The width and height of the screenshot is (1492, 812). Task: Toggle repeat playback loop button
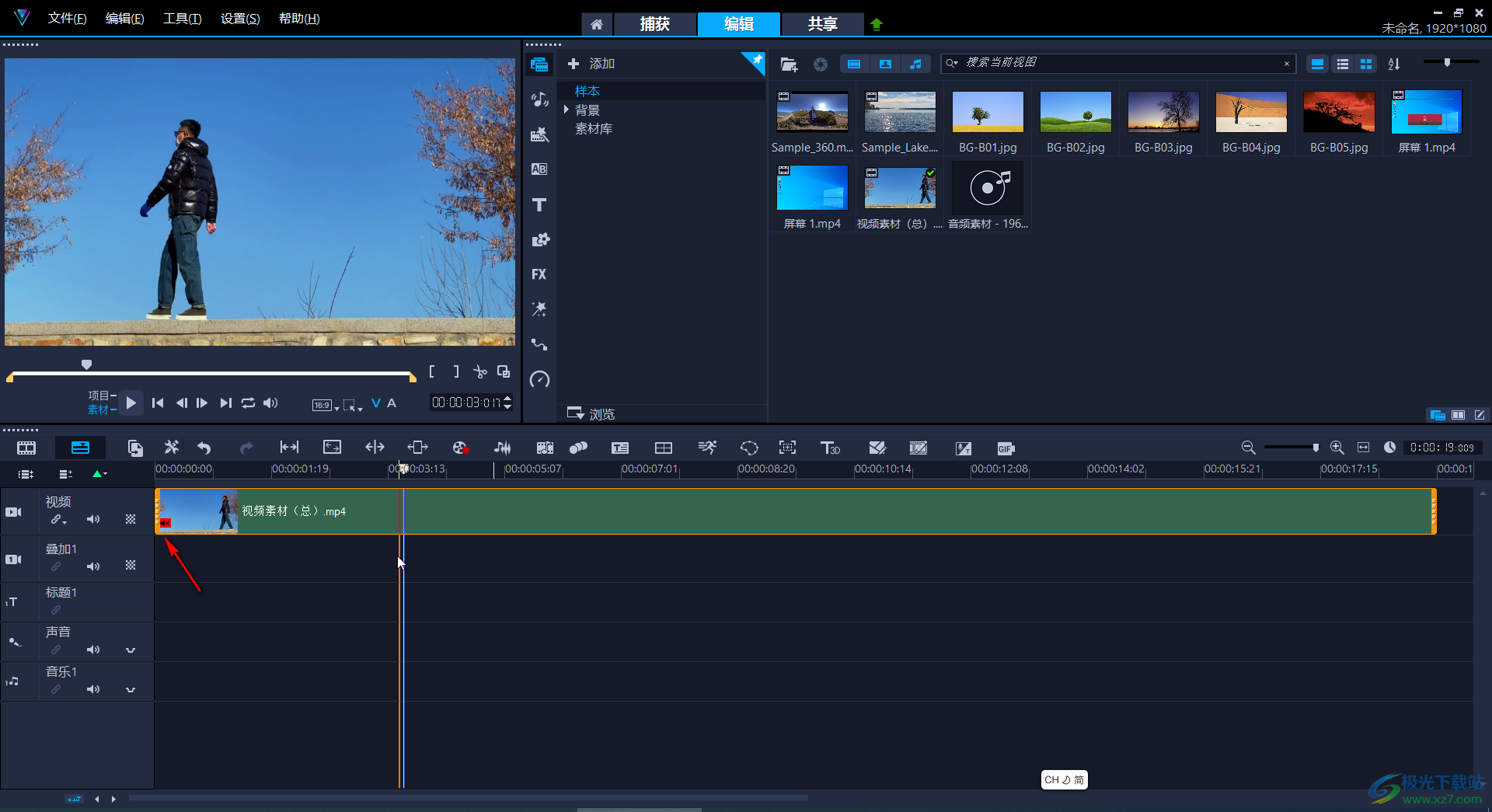pos(248,403)
